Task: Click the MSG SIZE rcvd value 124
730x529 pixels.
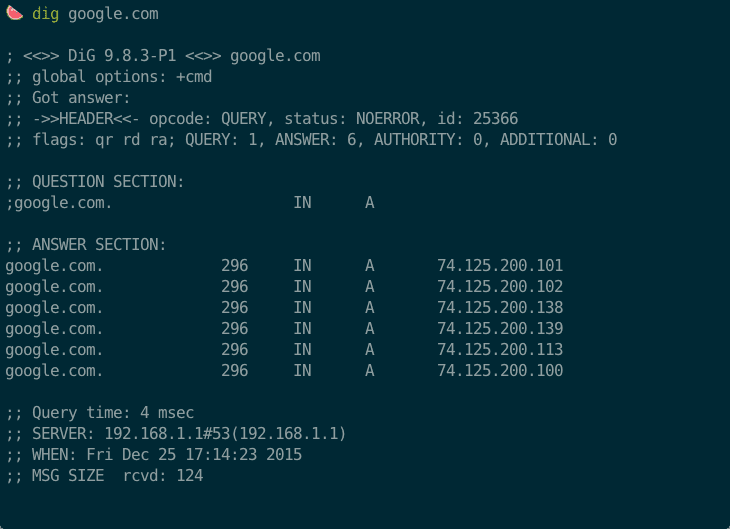Action: (189, 476)
